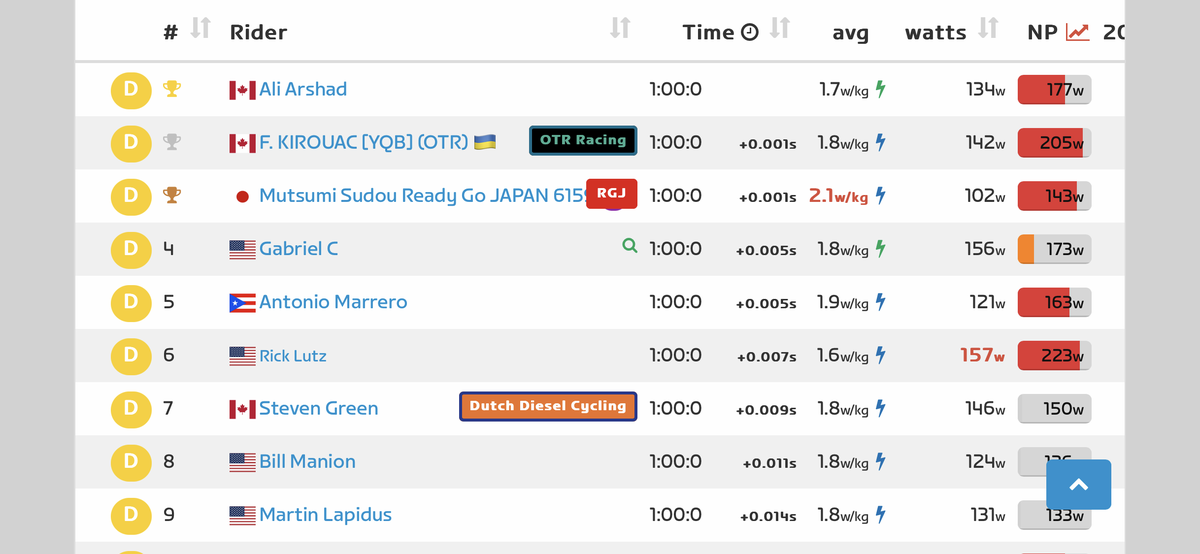The height and width of the screenshot is (554, 1200).
Task: Click the 177w NP bar for Ali Arshad
Action: tap(1054, 90)
